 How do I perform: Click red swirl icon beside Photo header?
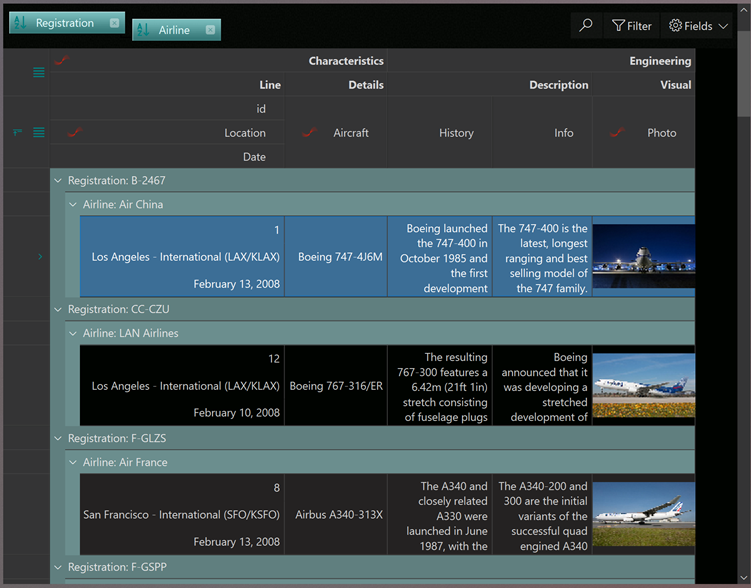pyautogui.click(x=617, y=132)
